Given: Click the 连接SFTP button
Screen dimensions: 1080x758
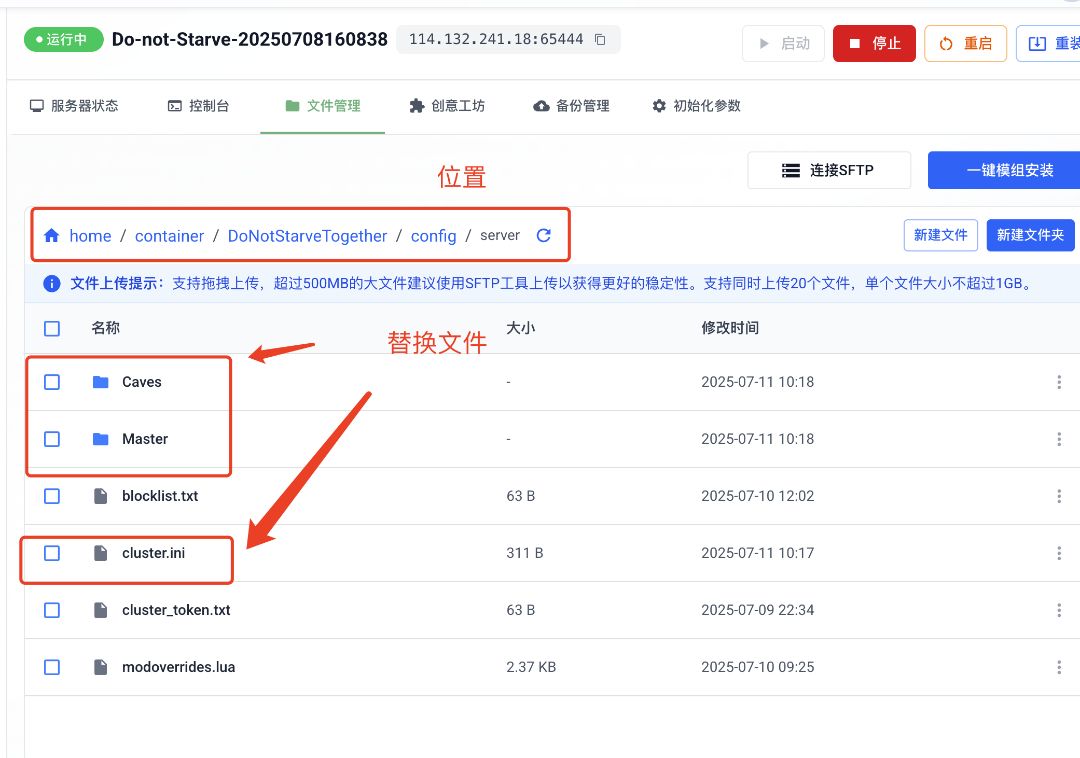Looking at the screenshot, I should [x=829, y=170].
